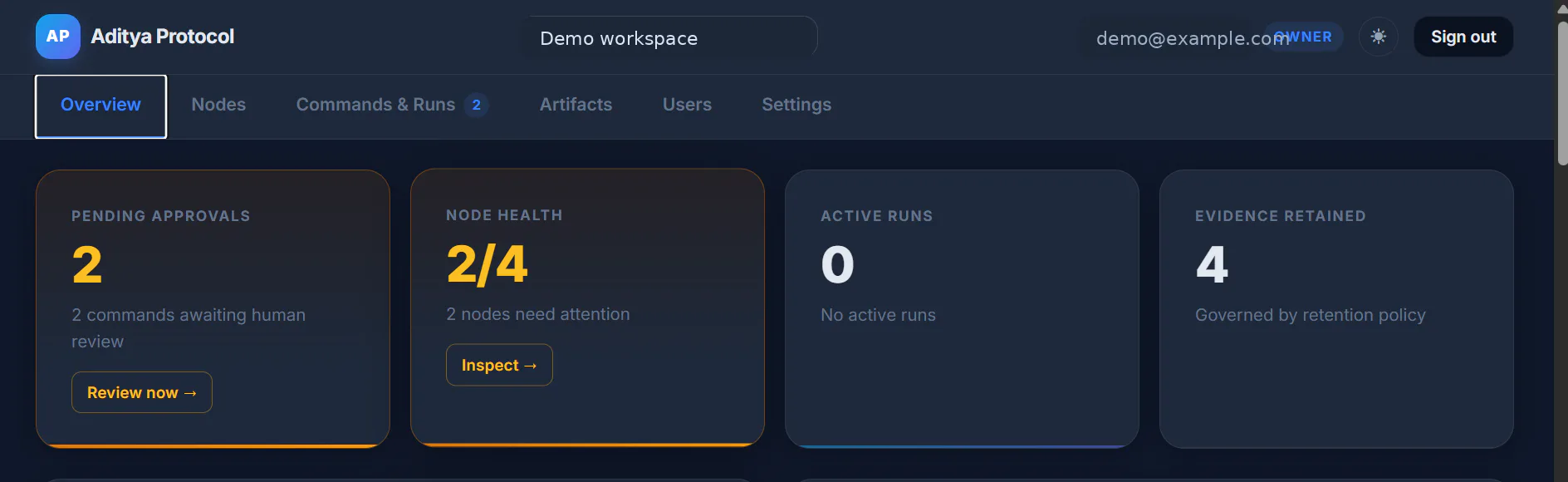Click the ACTIVE RUNS heading
1568x482 pixels.
877,216
